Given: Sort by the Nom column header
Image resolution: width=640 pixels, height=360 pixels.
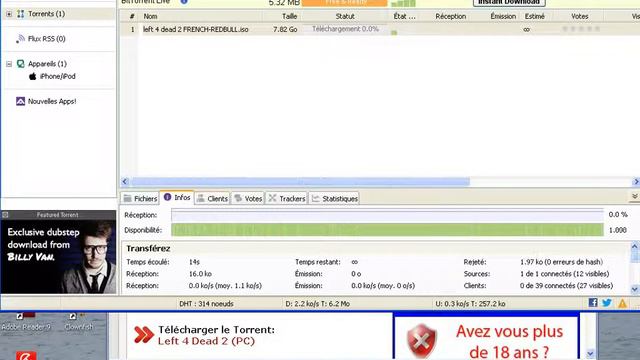Looking at the screenshot, I should click(150, 16).
